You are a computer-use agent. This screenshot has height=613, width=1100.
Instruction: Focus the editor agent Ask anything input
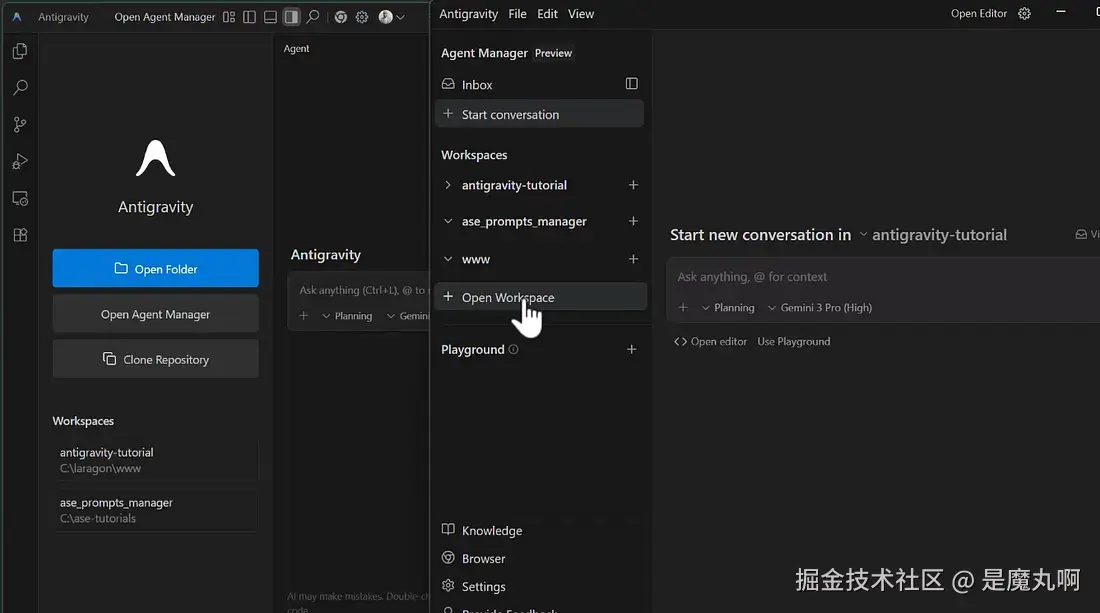pos(362,290)
